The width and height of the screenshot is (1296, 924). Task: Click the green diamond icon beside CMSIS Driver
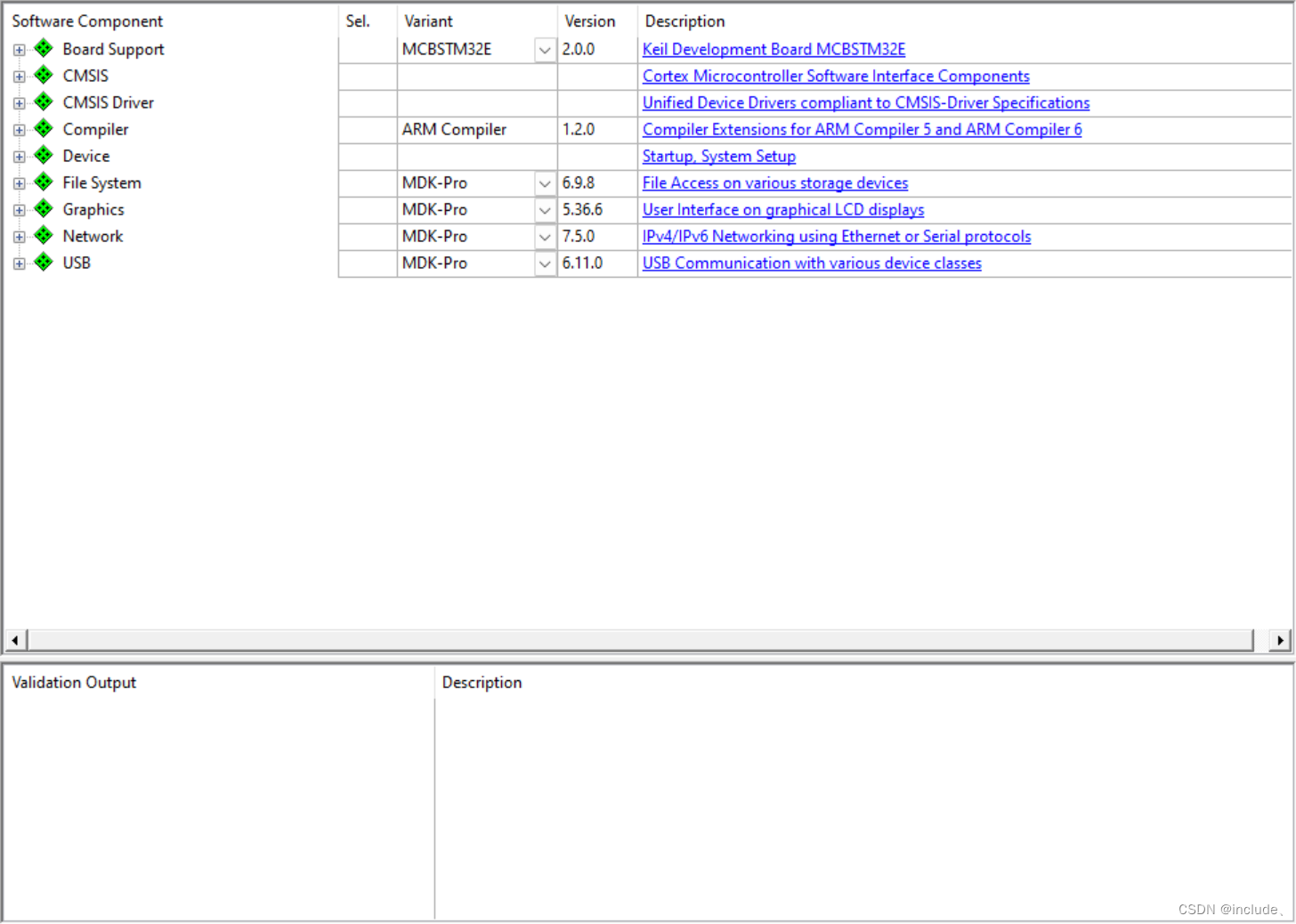(44, 101)
